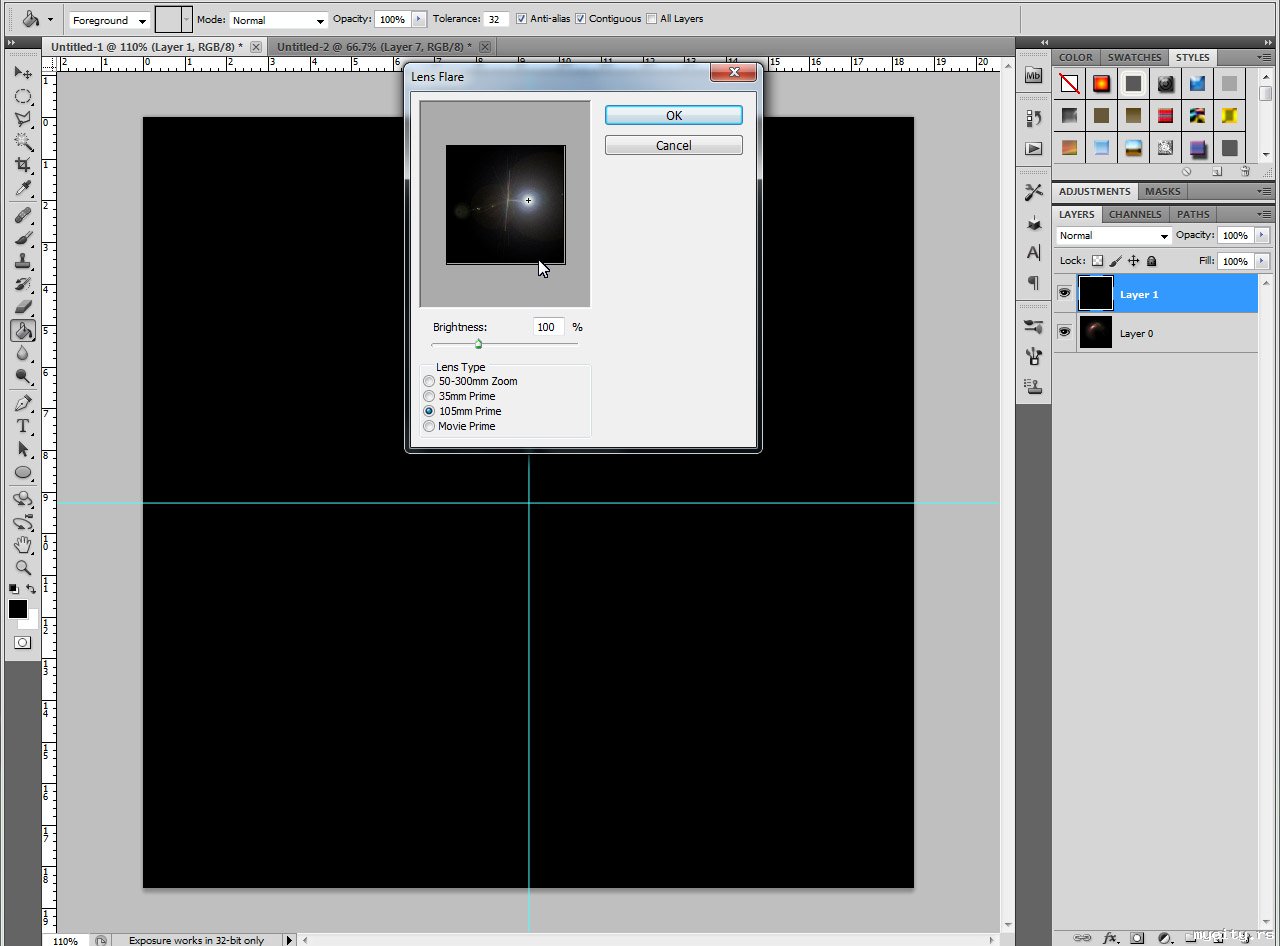Viewport: 1280px width, 946px height.
Task: Select the Clone Stamp tool
Action: coord(22,260)
